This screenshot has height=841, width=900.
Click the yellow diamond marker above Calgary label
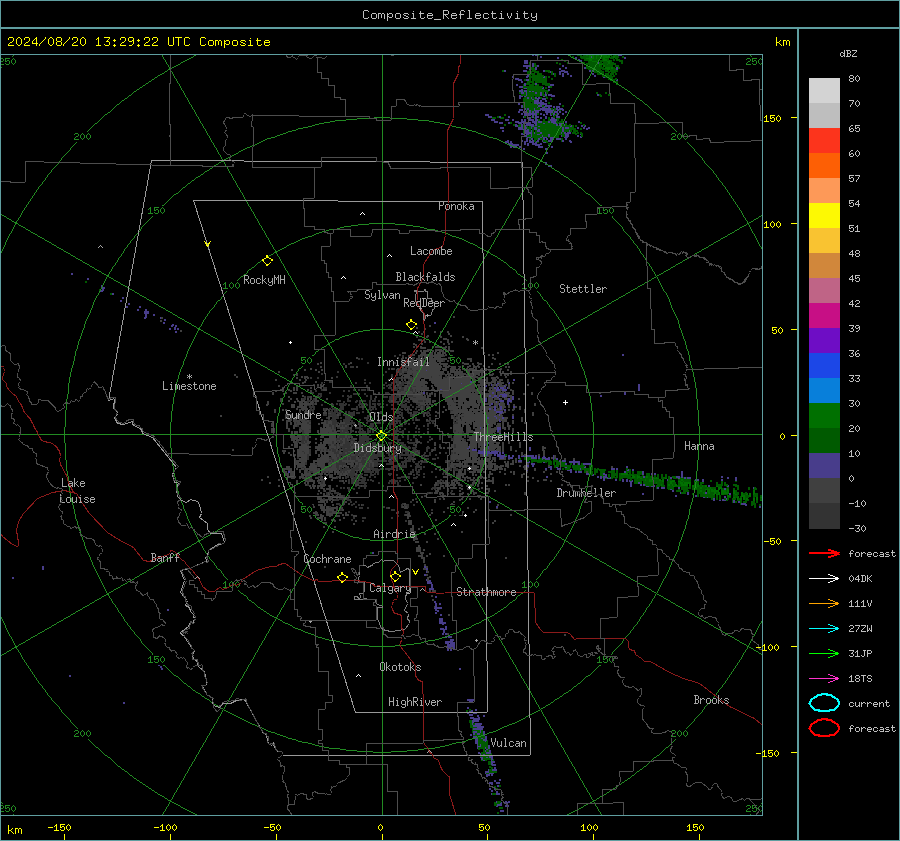tap(395, 576)
